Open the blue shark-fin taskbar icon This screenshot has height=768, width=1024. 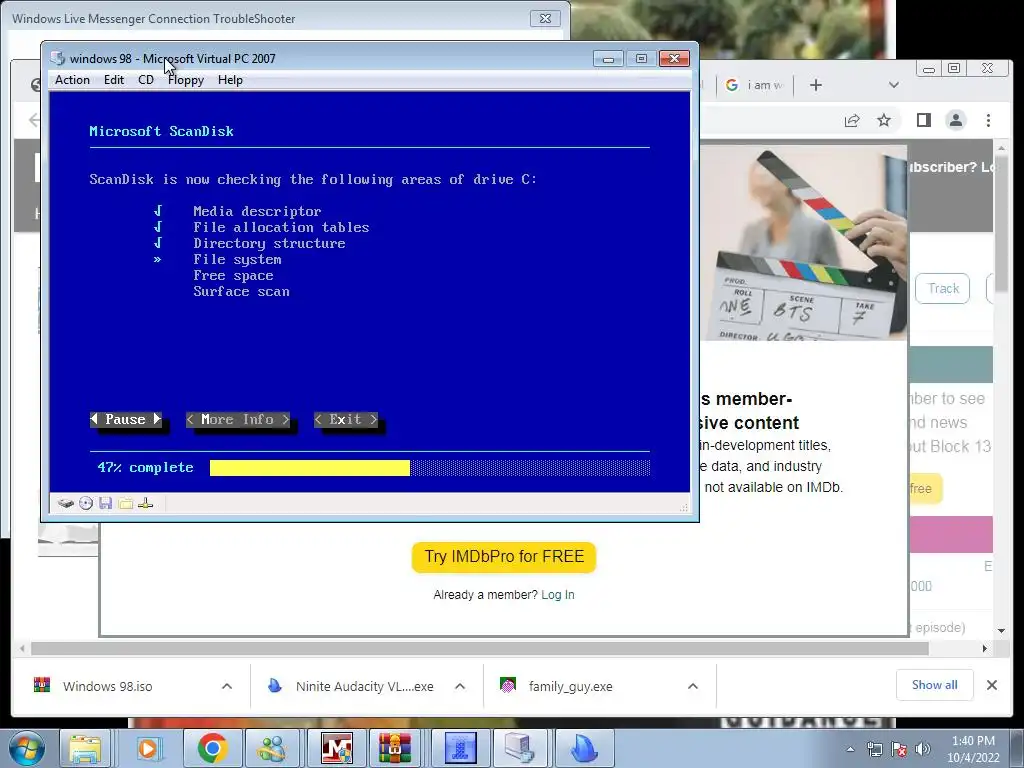pos(584,748)
